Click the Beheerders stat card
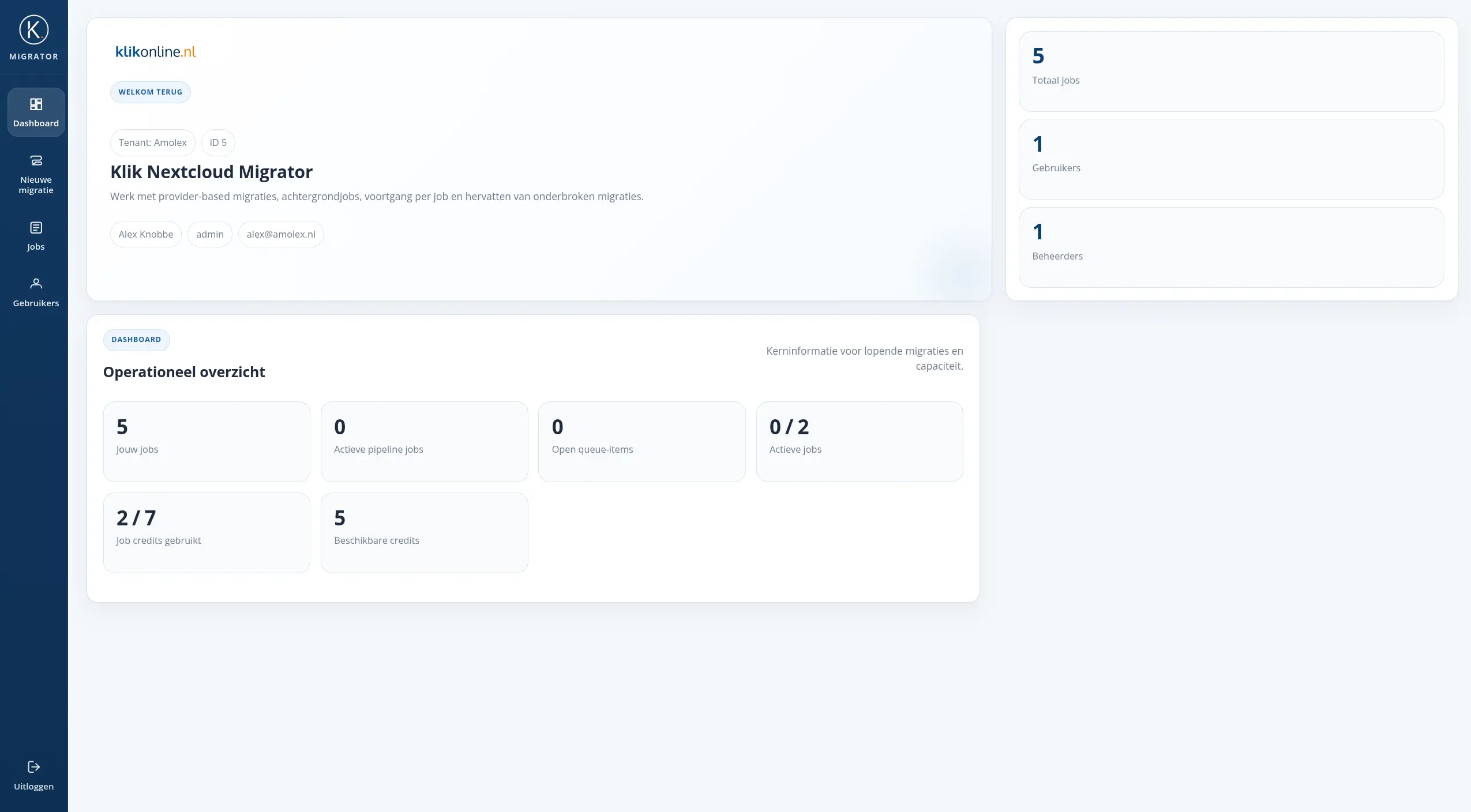This screenshot has height=812, width=1471. point(1231,247)
